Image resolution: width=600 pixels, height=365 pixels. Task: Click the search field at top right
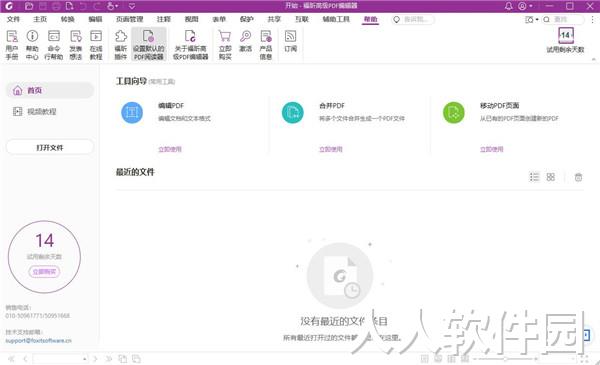(563, 19)
